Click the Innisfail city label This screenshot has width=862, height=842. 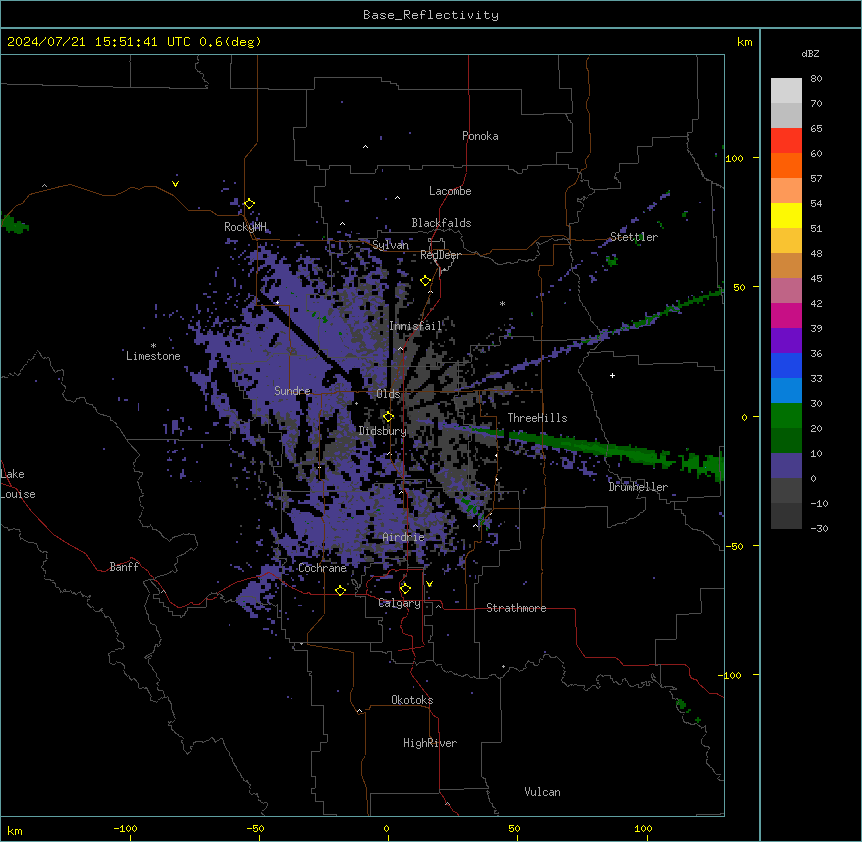click(x=415, y=326)
